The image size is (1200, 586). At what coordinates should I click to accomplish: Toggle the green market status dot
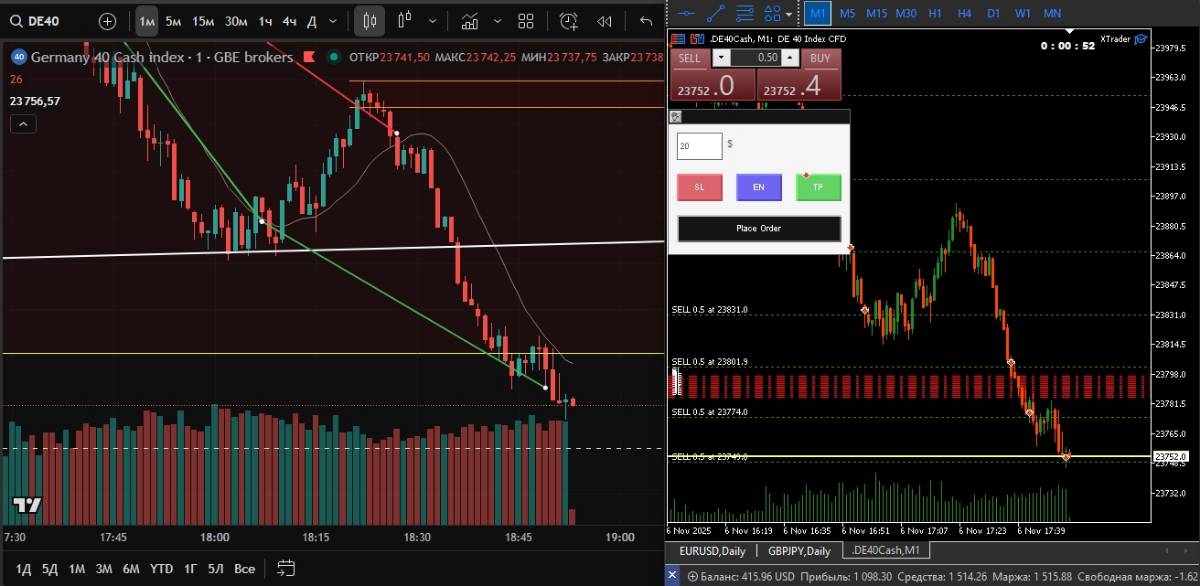pyautogui.click(x=332, y=57)
